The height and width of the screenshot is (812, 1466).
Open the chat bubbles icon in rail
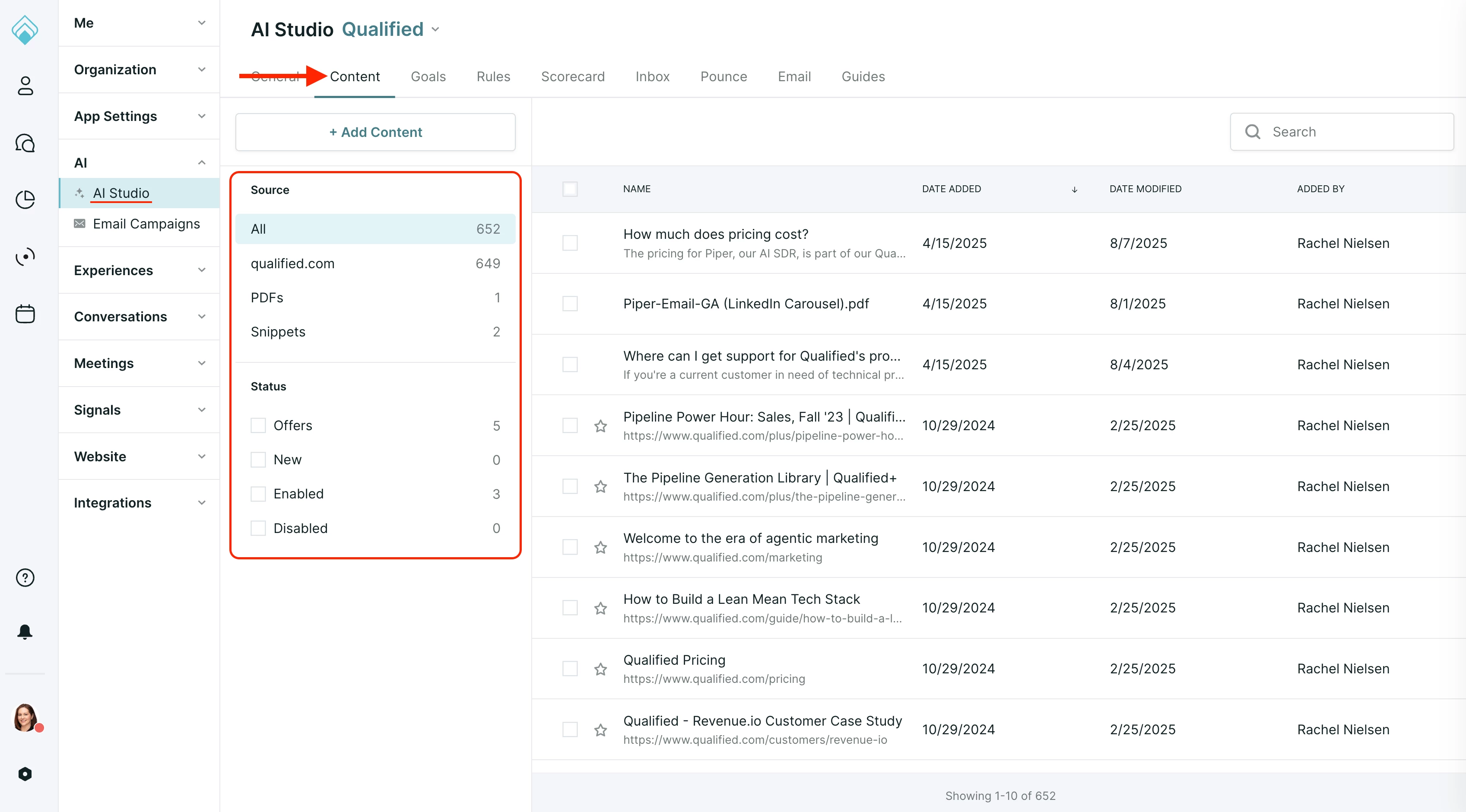tap(25, 143)
